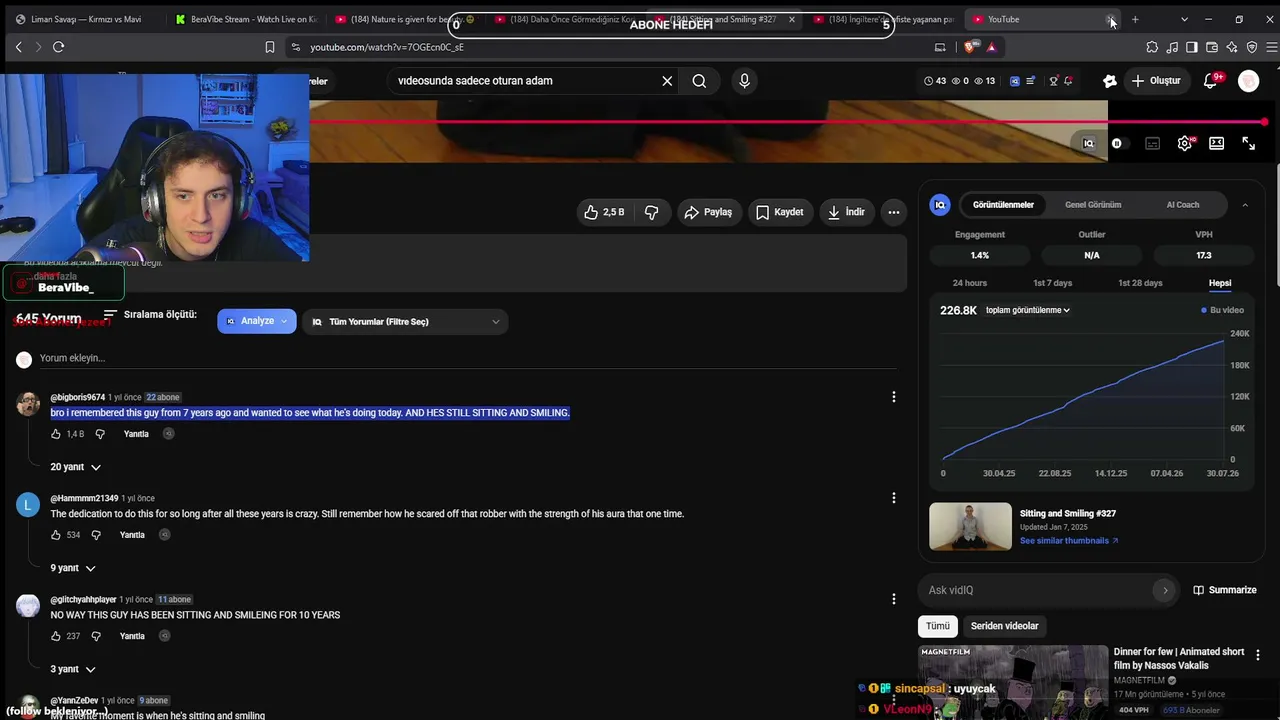Click the Summarize button
1280x720 pixels.
click(1225, 590)
